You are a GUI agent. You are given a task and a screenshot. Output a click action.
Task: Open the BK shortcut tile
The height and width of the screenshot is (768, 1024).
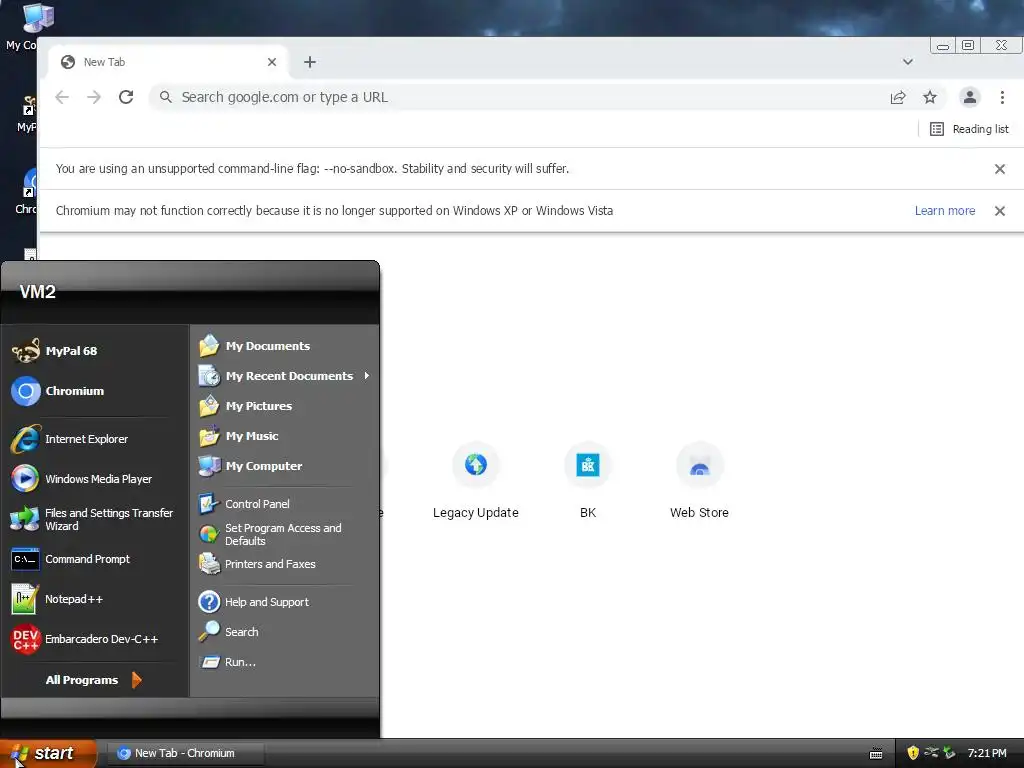coord(588,480)
